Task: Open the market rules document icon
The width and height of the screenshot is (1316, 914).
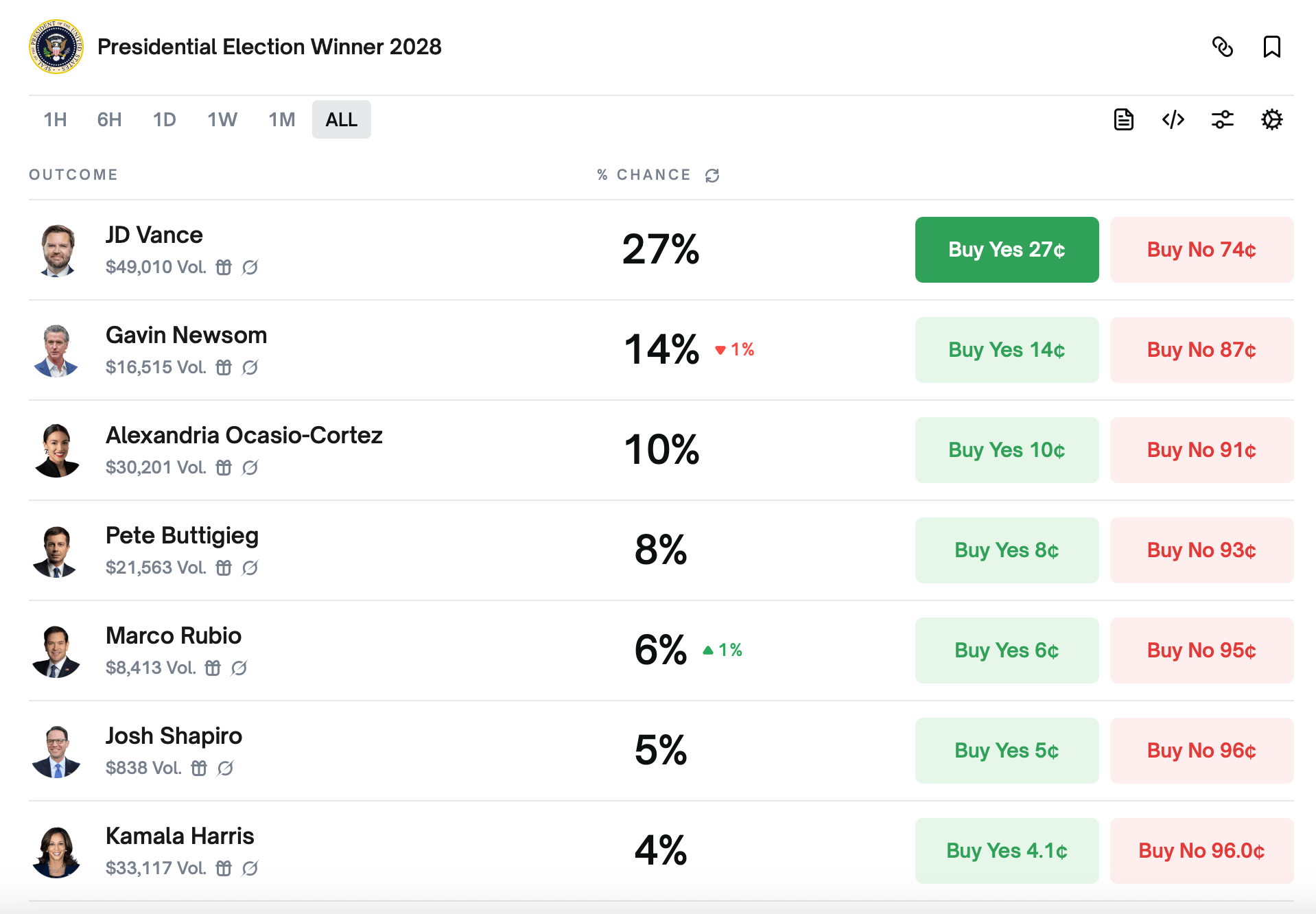Action: pos(1123,119)
